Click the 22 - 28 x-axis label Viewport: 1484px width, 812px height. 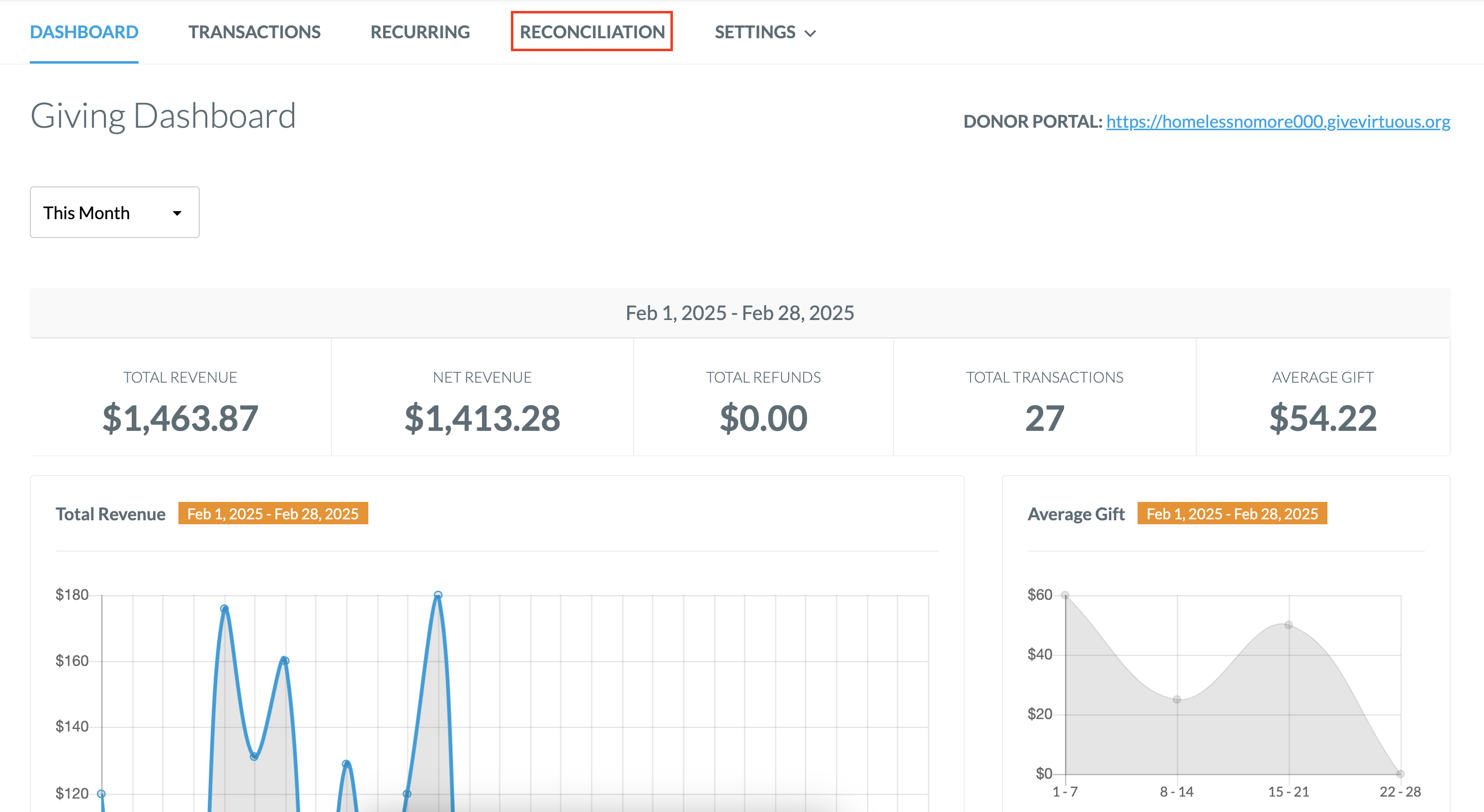point(1400,792)
